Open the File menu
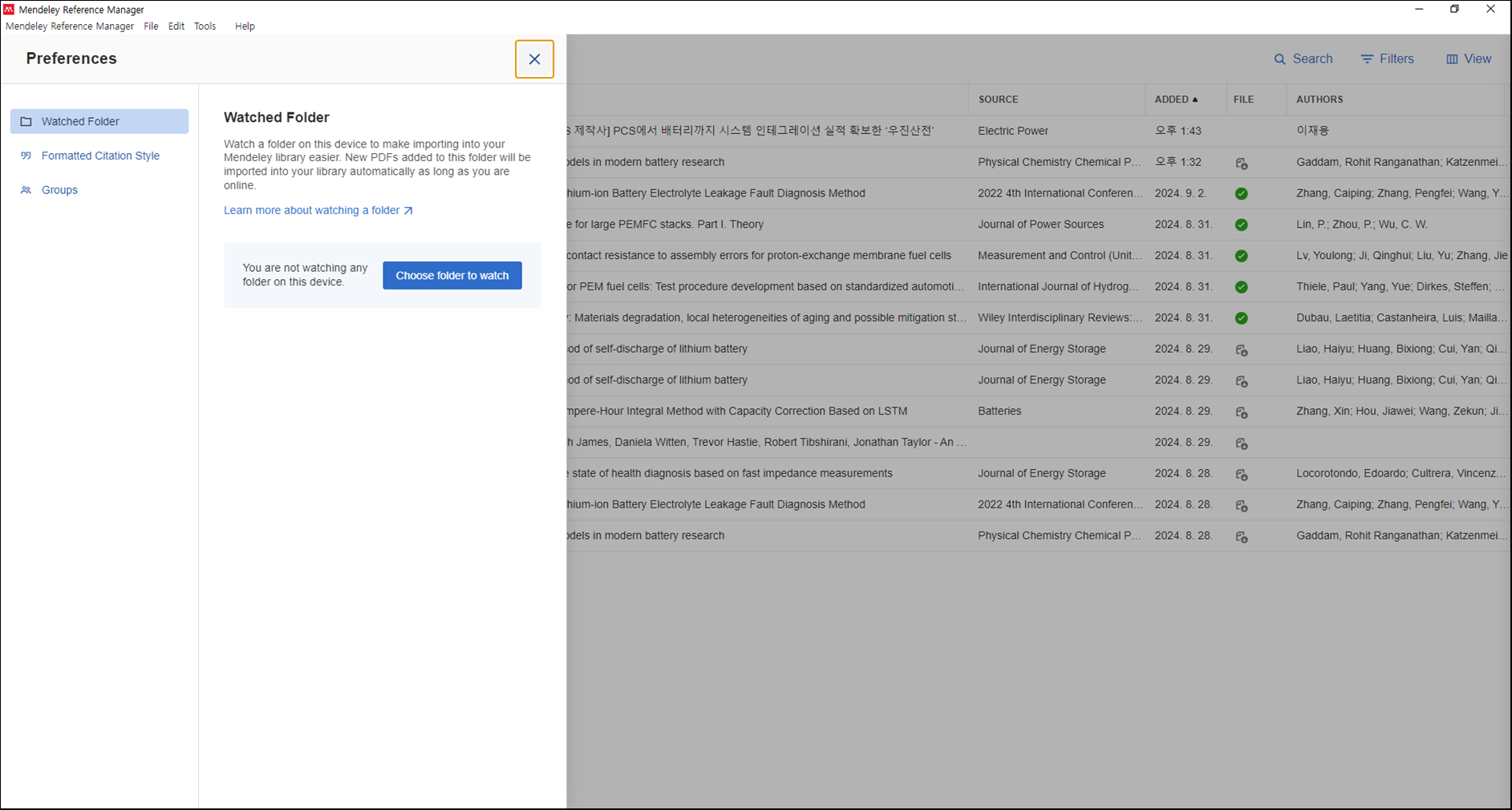 (151, 26)
